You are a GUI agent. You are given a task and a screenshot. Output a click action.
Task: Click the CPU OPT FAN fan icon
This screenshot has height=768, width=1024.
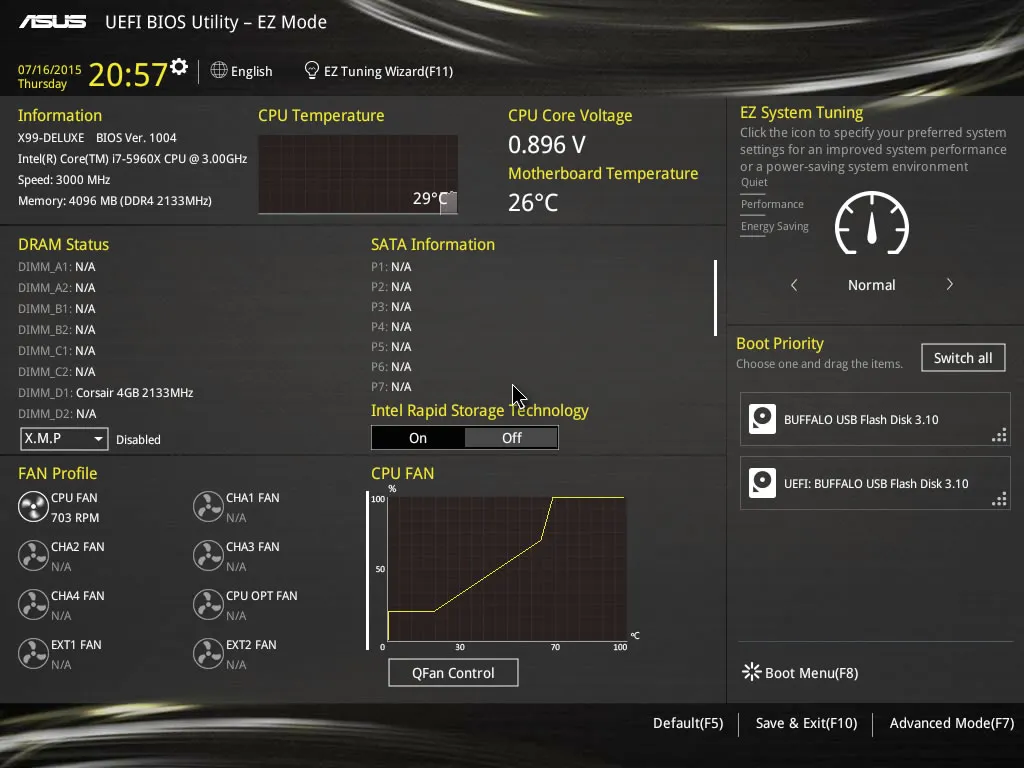(208, 605)
